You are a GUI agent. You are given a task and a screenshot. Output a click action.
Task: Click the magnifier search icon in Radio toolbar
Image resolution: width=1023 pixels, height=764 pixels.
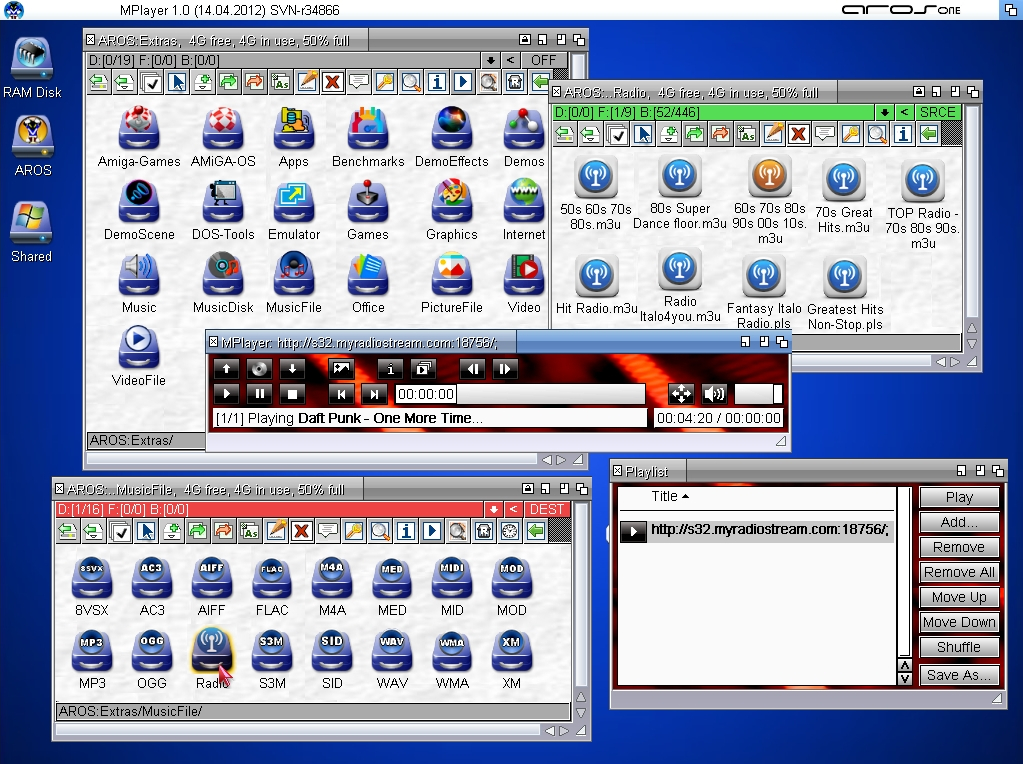[x=877, y=135]
